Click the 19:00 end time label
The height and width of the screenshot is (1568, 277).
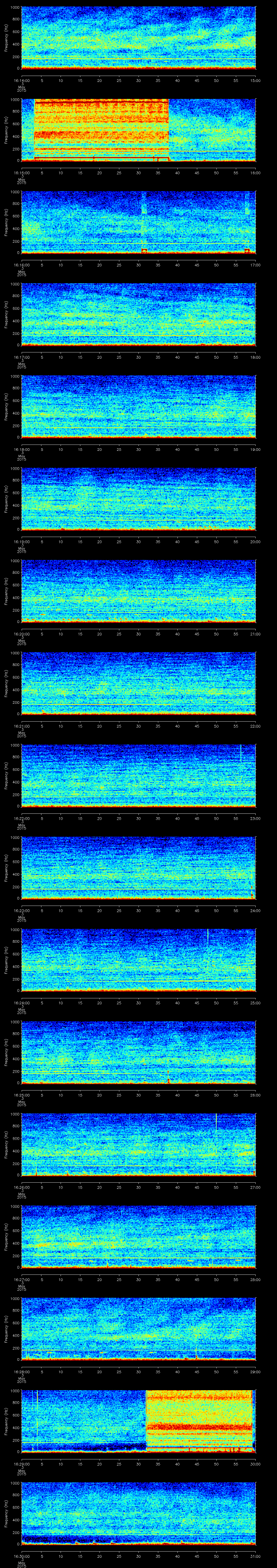(x=256, y=449)
